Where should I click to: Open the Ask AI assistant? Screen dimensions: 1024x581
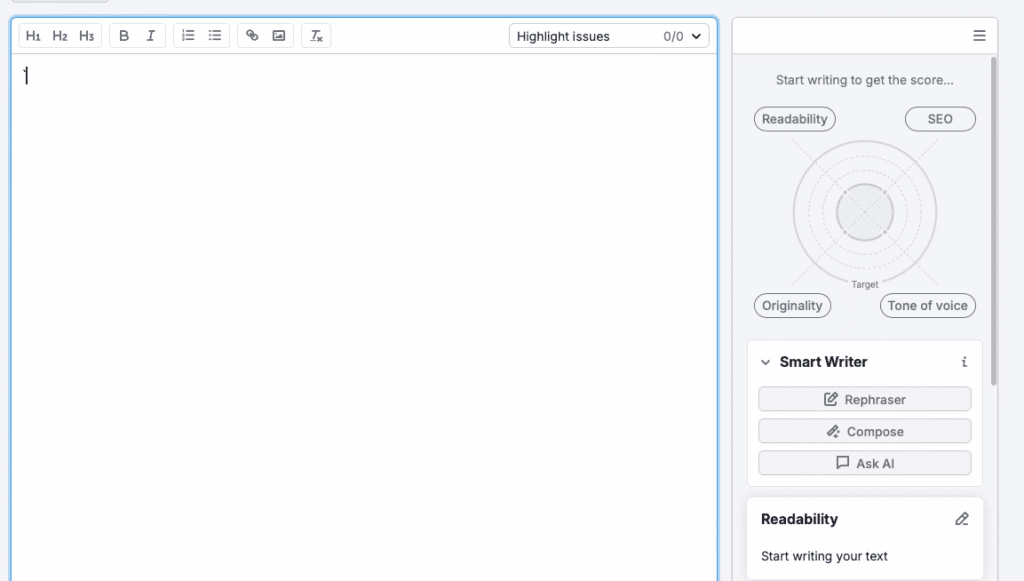coord(864,463)
